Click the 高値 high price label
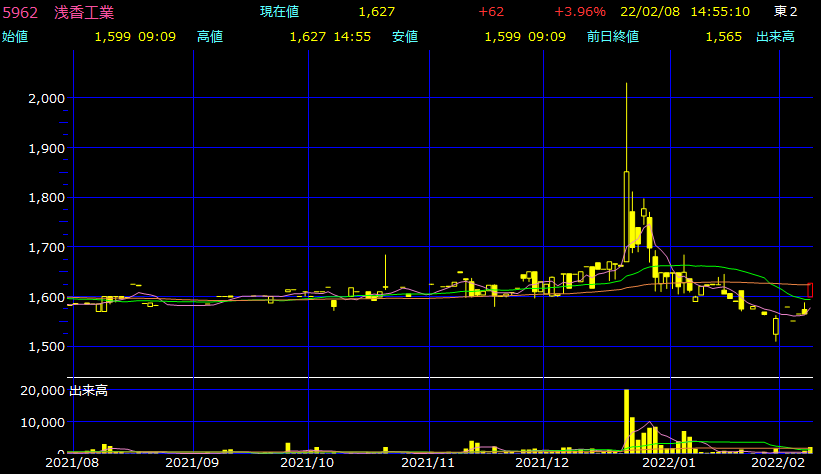The height and width of the screenshot is (474, 821). pyautogui.click(x=210, y=37)
